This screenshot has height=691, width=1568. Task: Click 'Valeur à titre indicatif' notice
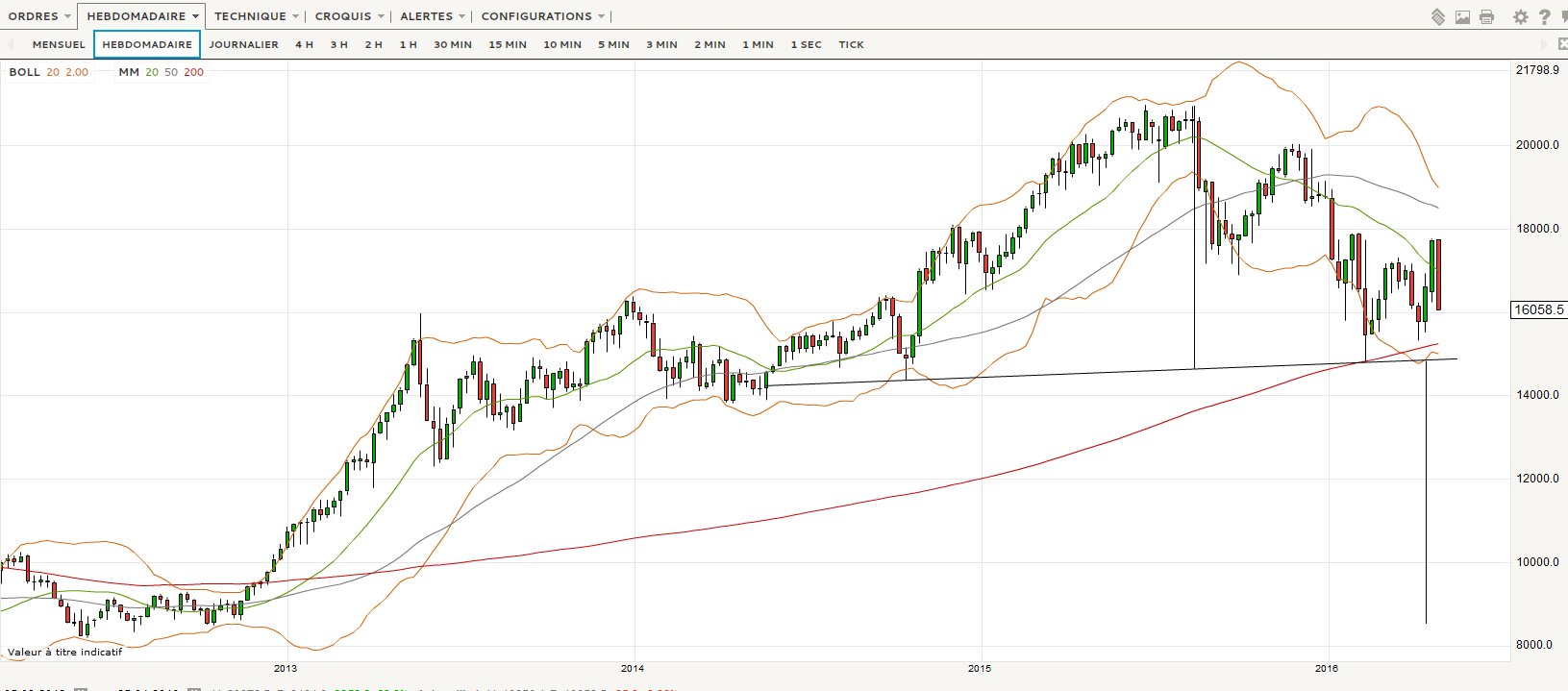[65, 652]
